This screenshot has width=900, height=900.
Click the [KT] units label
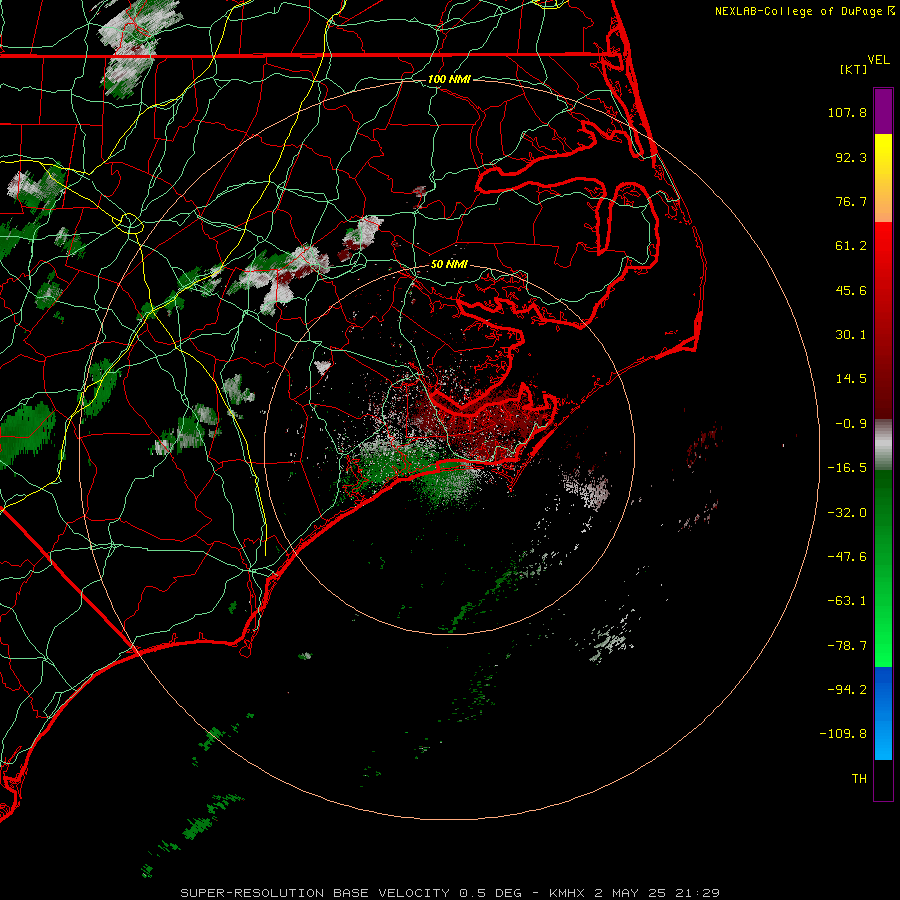(854, 69)
